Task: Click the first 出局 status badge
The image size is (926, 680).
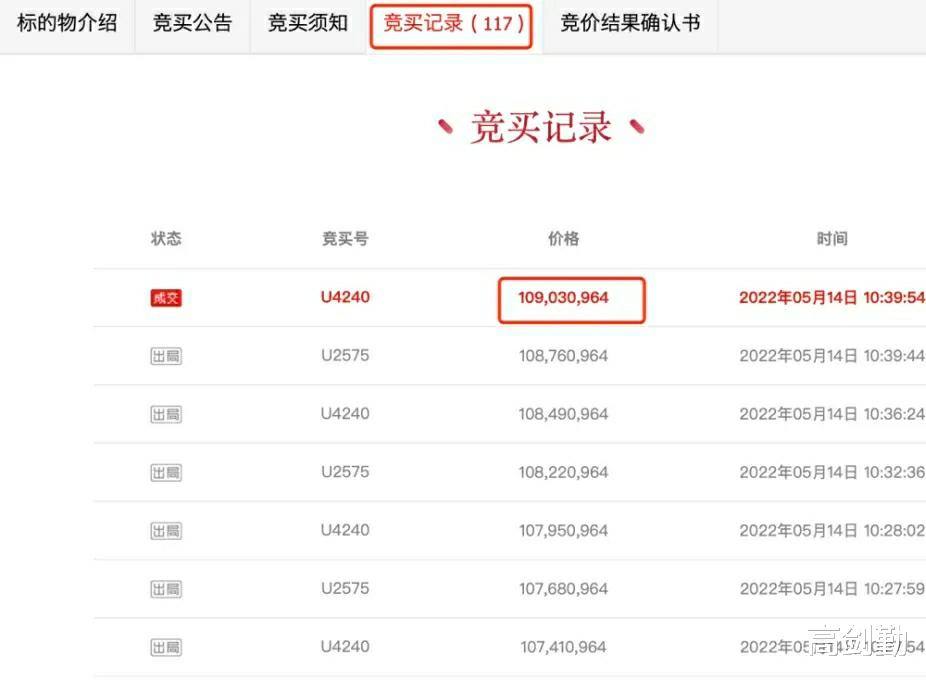Action: [x=165, y=355]
